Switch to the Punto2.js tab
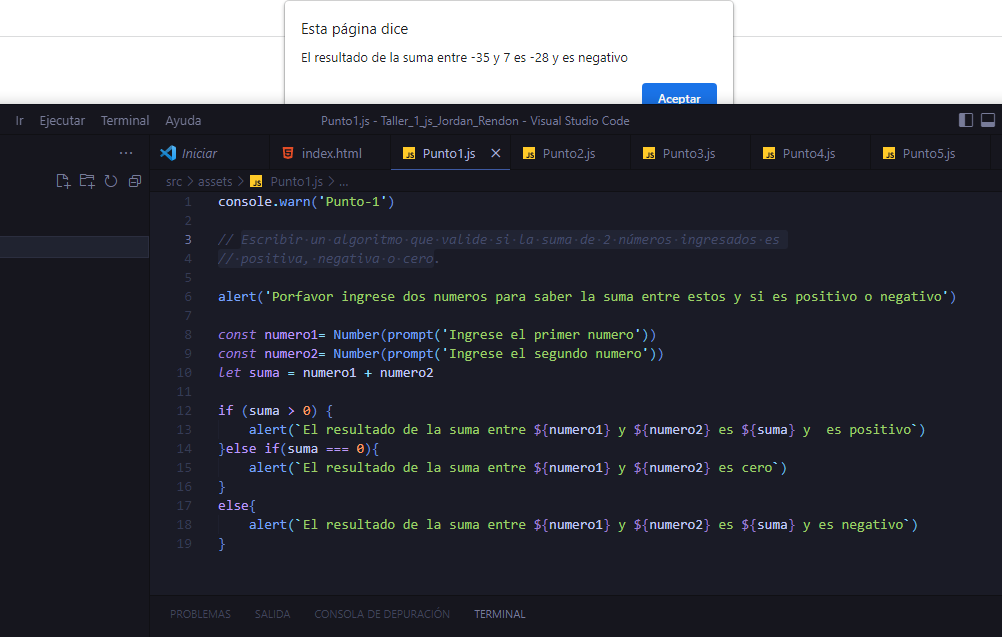Viewport: 1002px width, 637px height. (x=569, y=153)
